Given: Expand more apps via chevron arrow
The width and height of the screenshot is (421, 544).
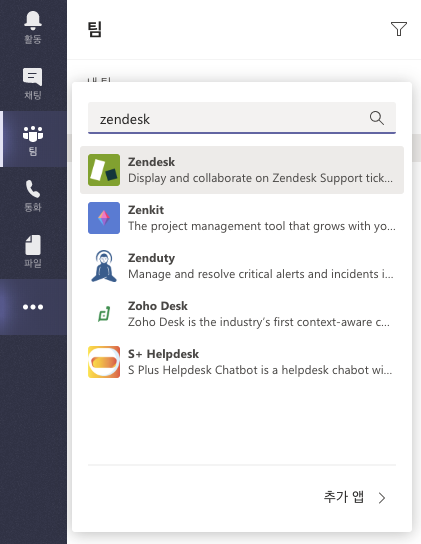Looking at the screenshot, I should (382, 498).
